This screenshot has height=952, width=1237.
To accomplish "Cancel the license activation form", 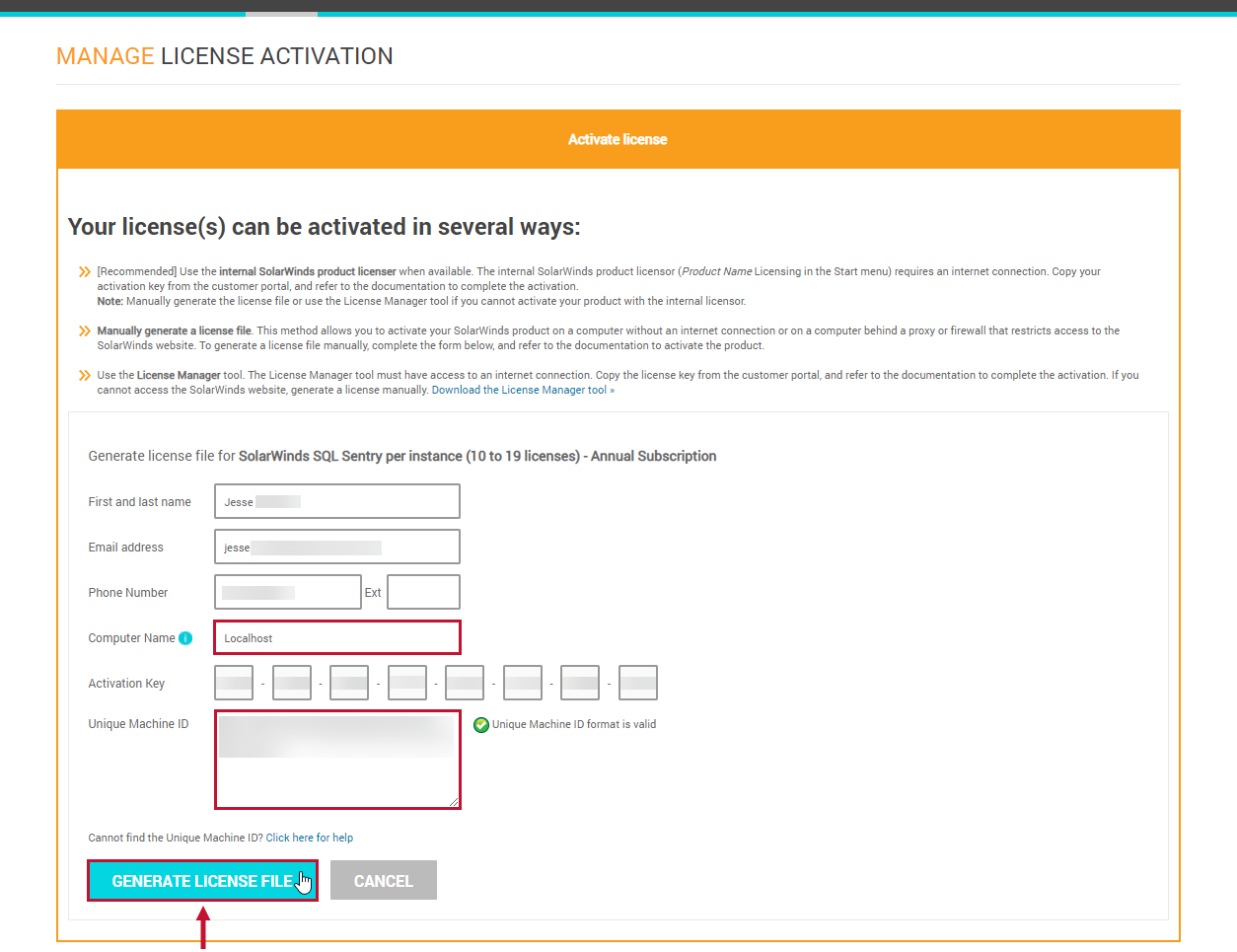I will pos(383,880).
